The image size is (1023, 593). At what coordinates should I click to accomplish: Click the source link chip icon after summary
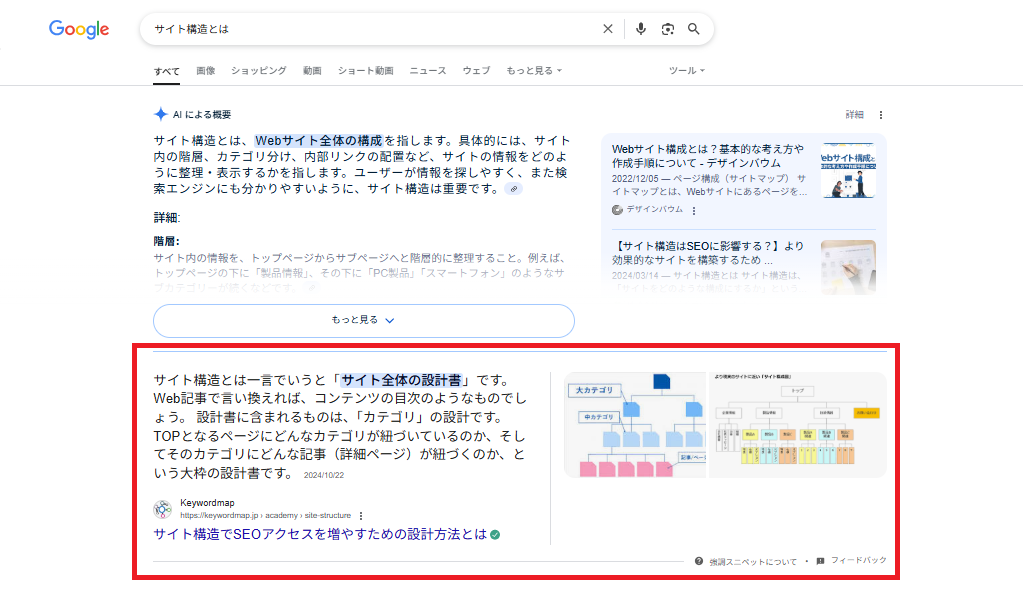(514, 189)
